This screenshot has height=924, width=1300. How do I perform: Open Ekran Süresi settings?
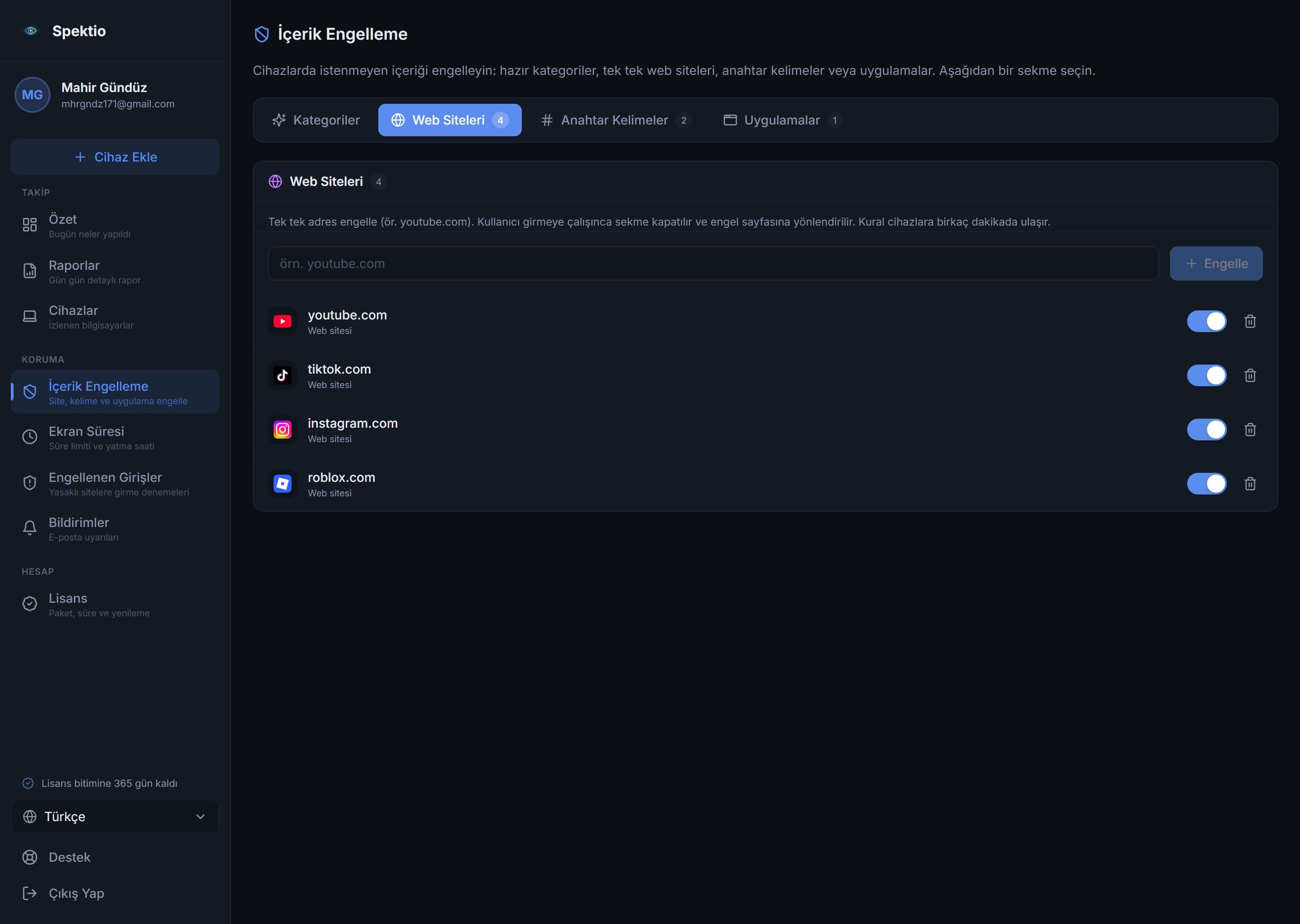115,438
